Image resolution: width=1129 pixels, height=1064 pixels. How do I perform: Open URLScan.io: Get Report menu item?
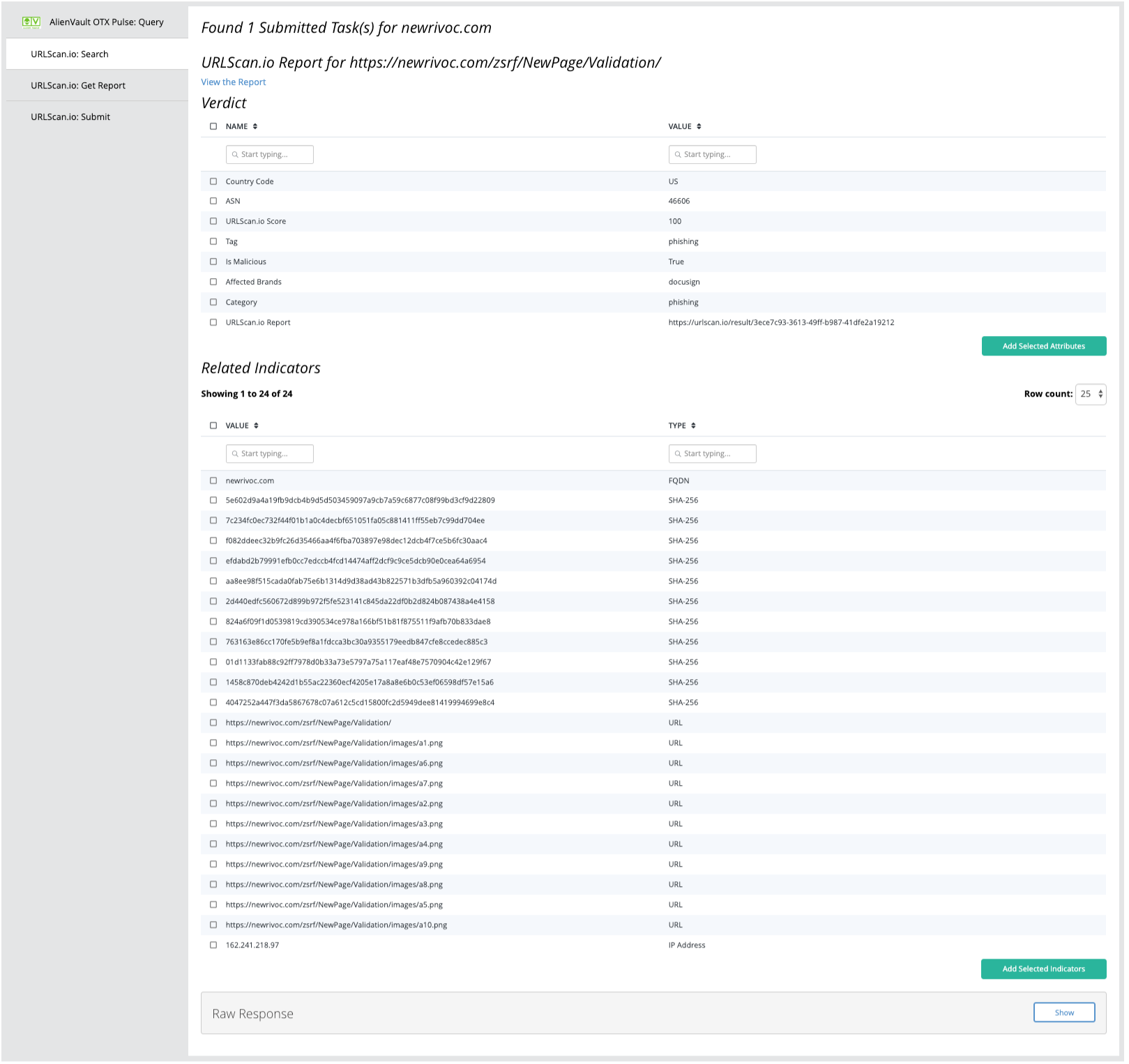click(78, 86)
